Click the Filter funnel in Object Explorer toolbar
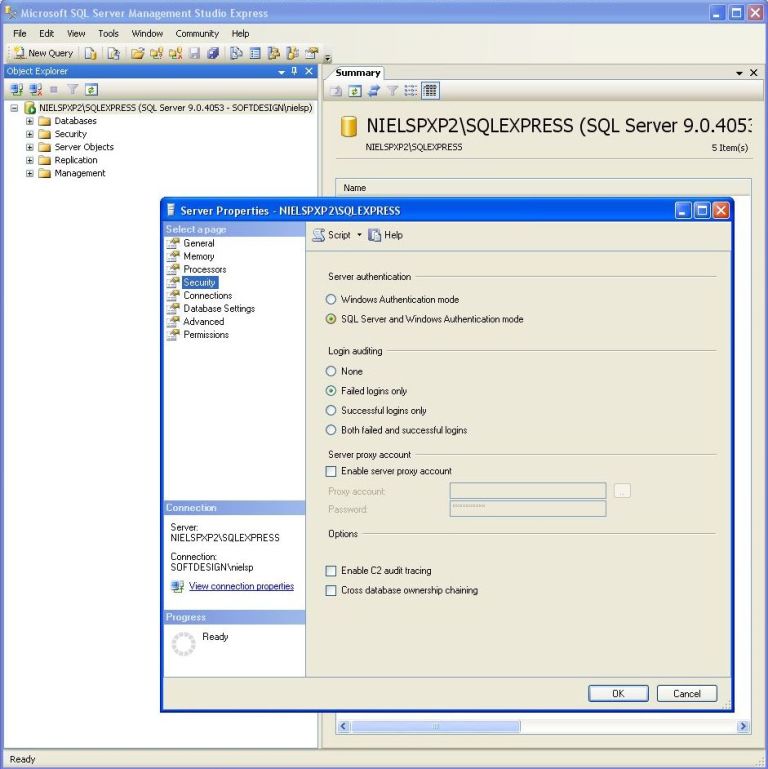This screenshot has height=769, width=768. 73,89
